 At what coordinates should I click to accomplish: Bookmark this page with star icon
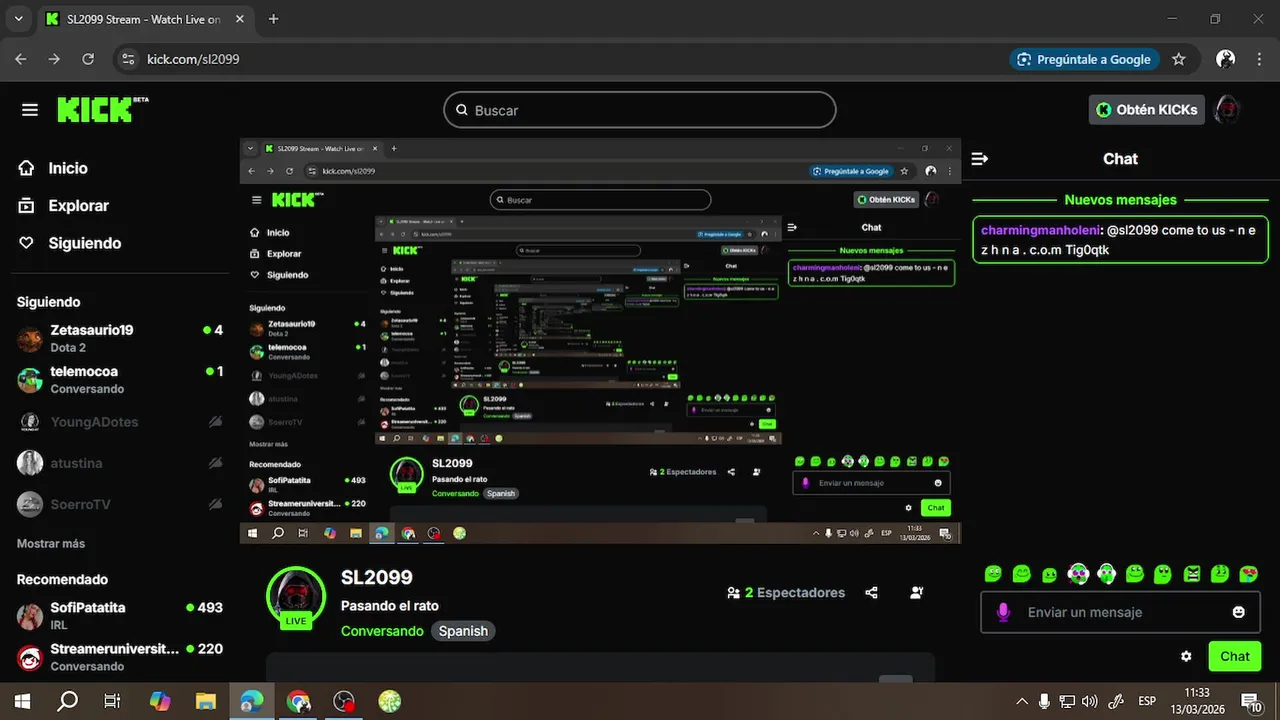coord(1179,59)
